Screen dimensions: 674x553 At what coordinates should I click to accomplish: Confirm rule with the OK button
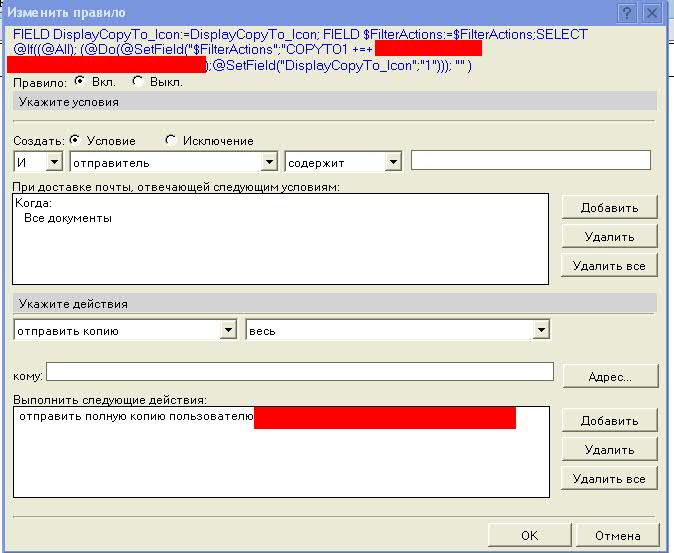529,536
